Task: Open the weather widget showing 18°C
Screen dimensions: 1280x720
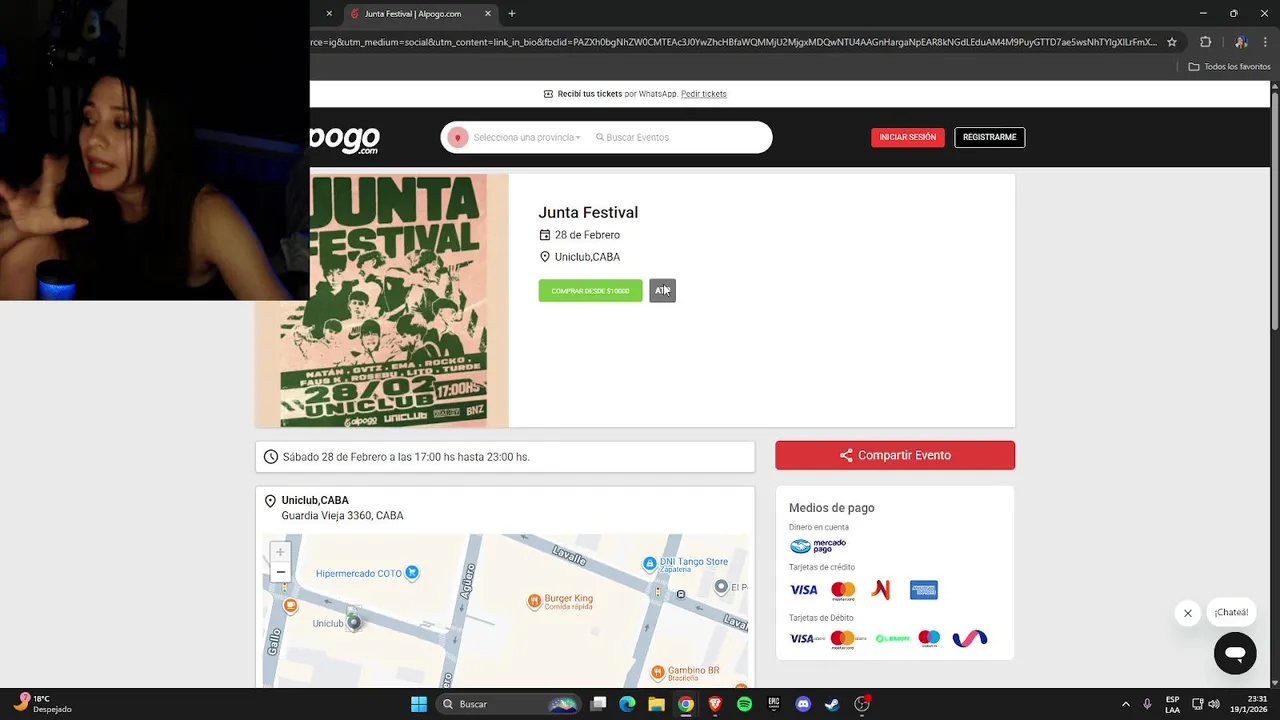Action: click(40, 704)
